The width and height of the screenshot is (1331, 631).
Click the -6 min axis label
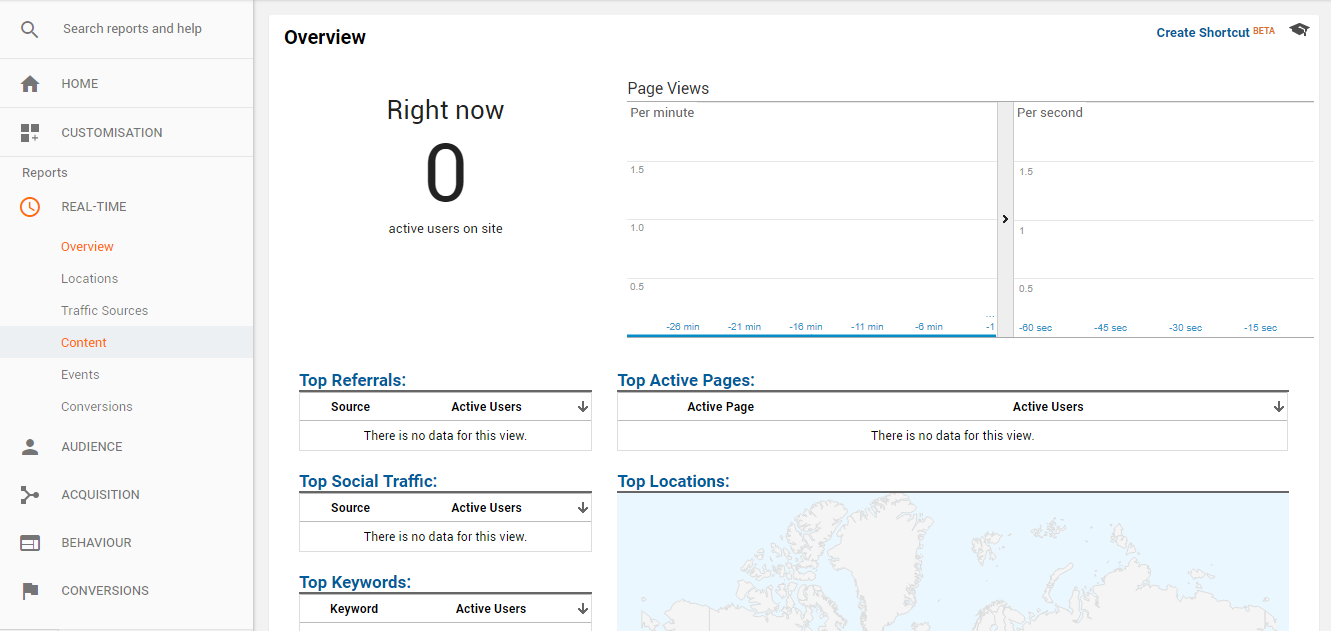(929, 327)
